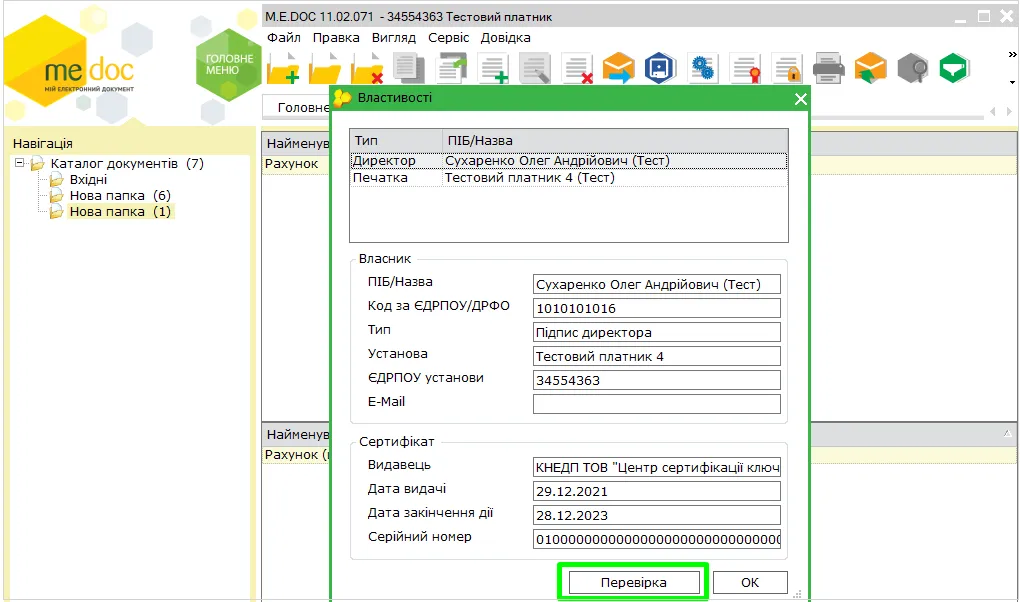Open the Головне меню hexagon button
The height and width of the screenshot is (602, 1020).
[x=228, y=64]
